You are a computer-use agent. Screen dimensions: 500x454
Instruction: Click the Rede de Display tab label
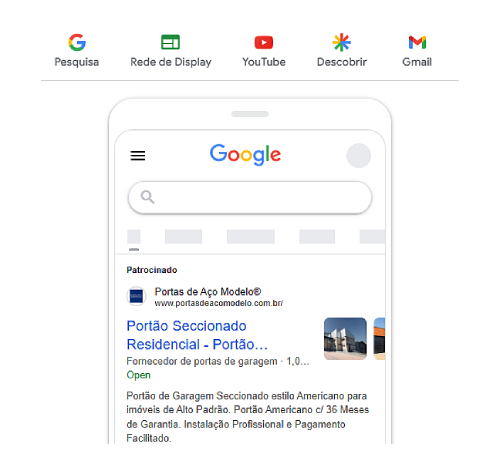pos(171,62)
